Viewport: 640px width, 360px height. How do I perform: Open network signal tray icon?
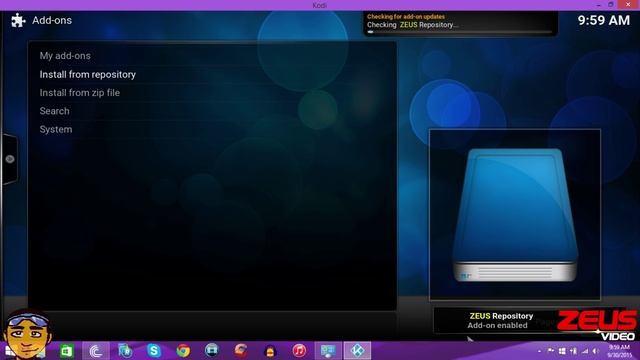coord(585,351)
